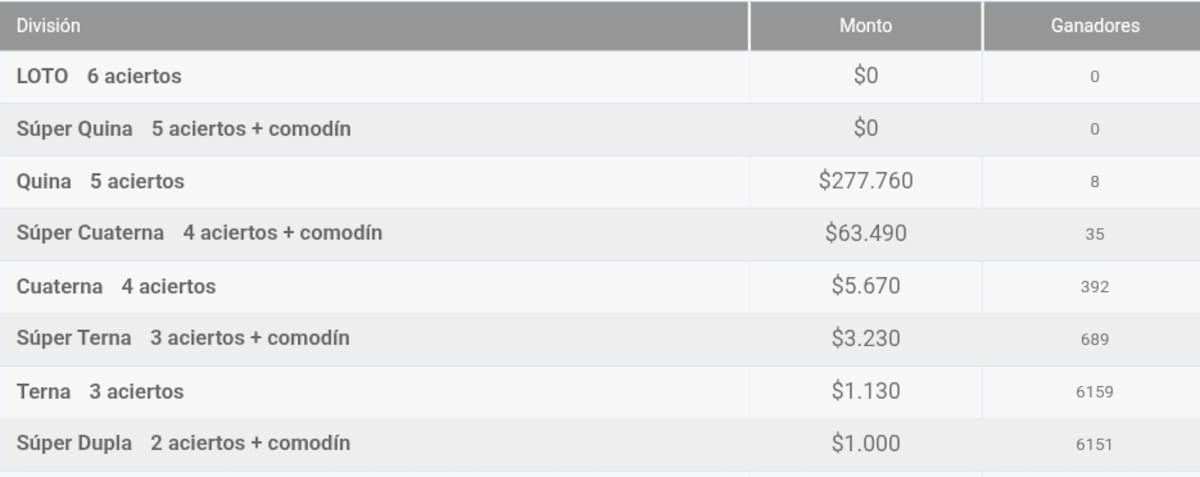
Task: Select the LOTO 6 aciertos row label
Action: [99, 76]
